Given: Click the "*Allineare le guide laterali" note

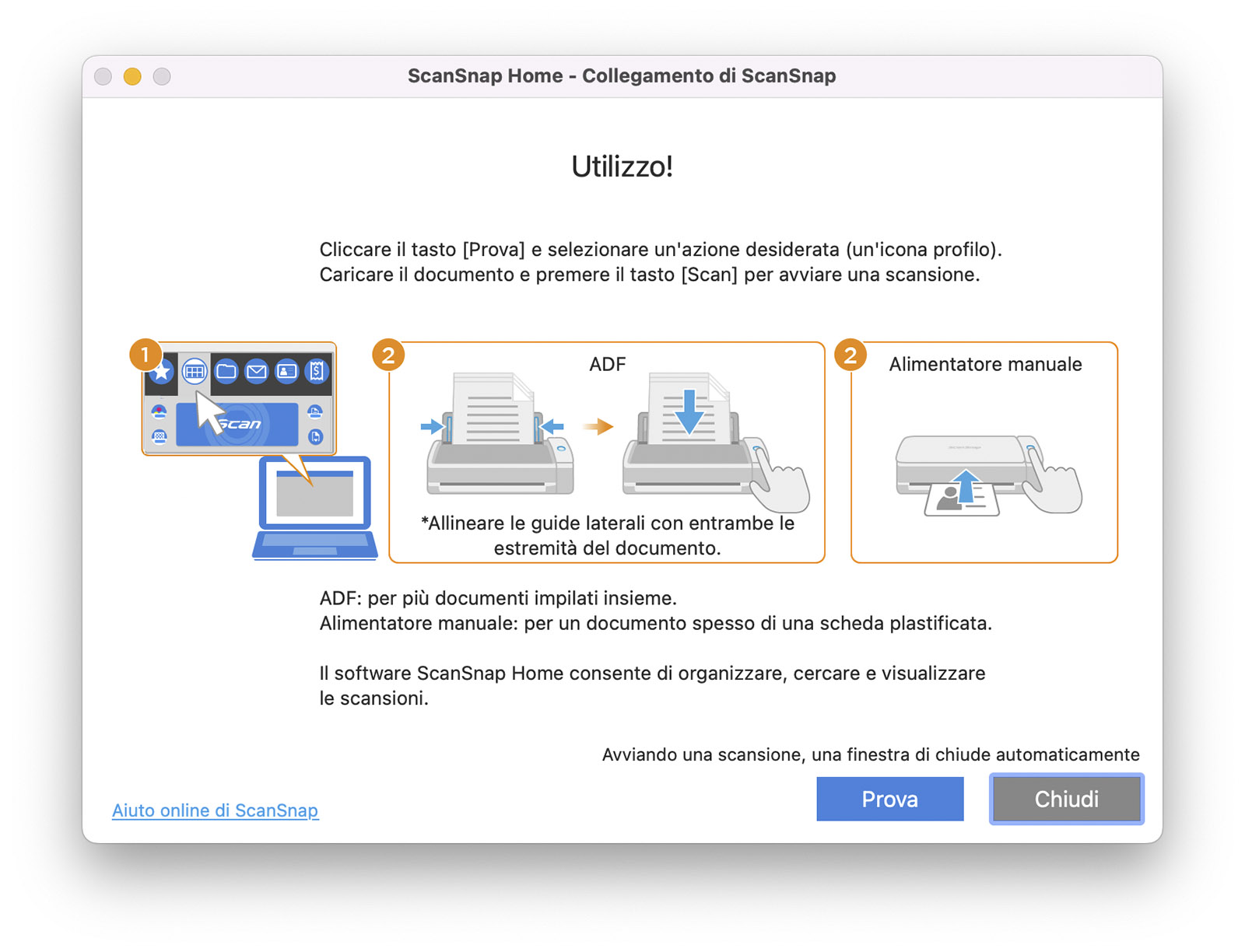Looking at the screenshot, I should pos(607,535).
